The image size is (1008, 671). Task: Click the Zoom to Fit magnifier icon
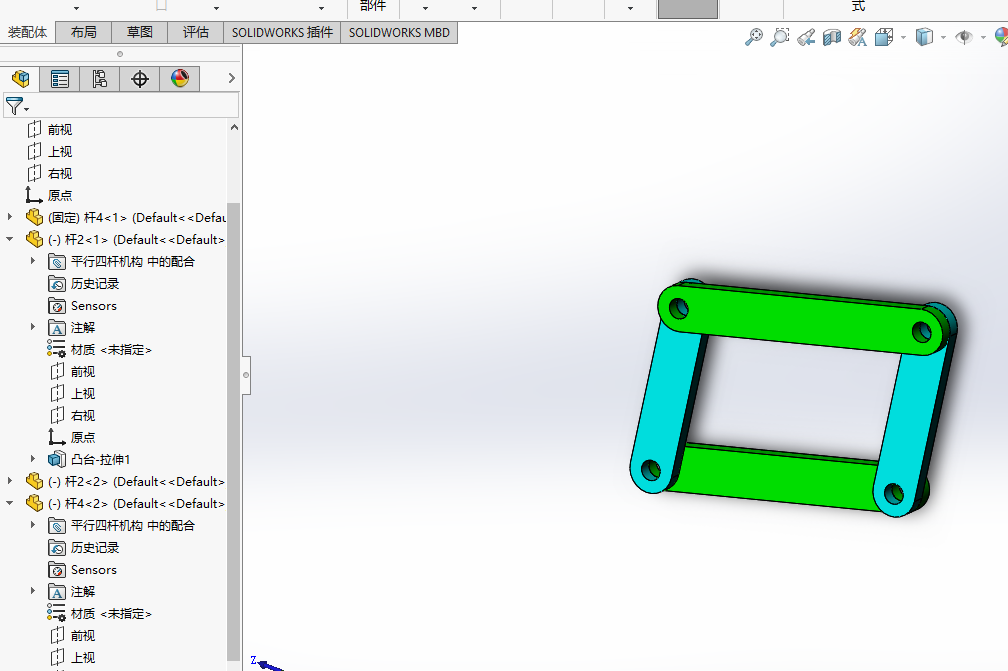[x=753, y=37]
